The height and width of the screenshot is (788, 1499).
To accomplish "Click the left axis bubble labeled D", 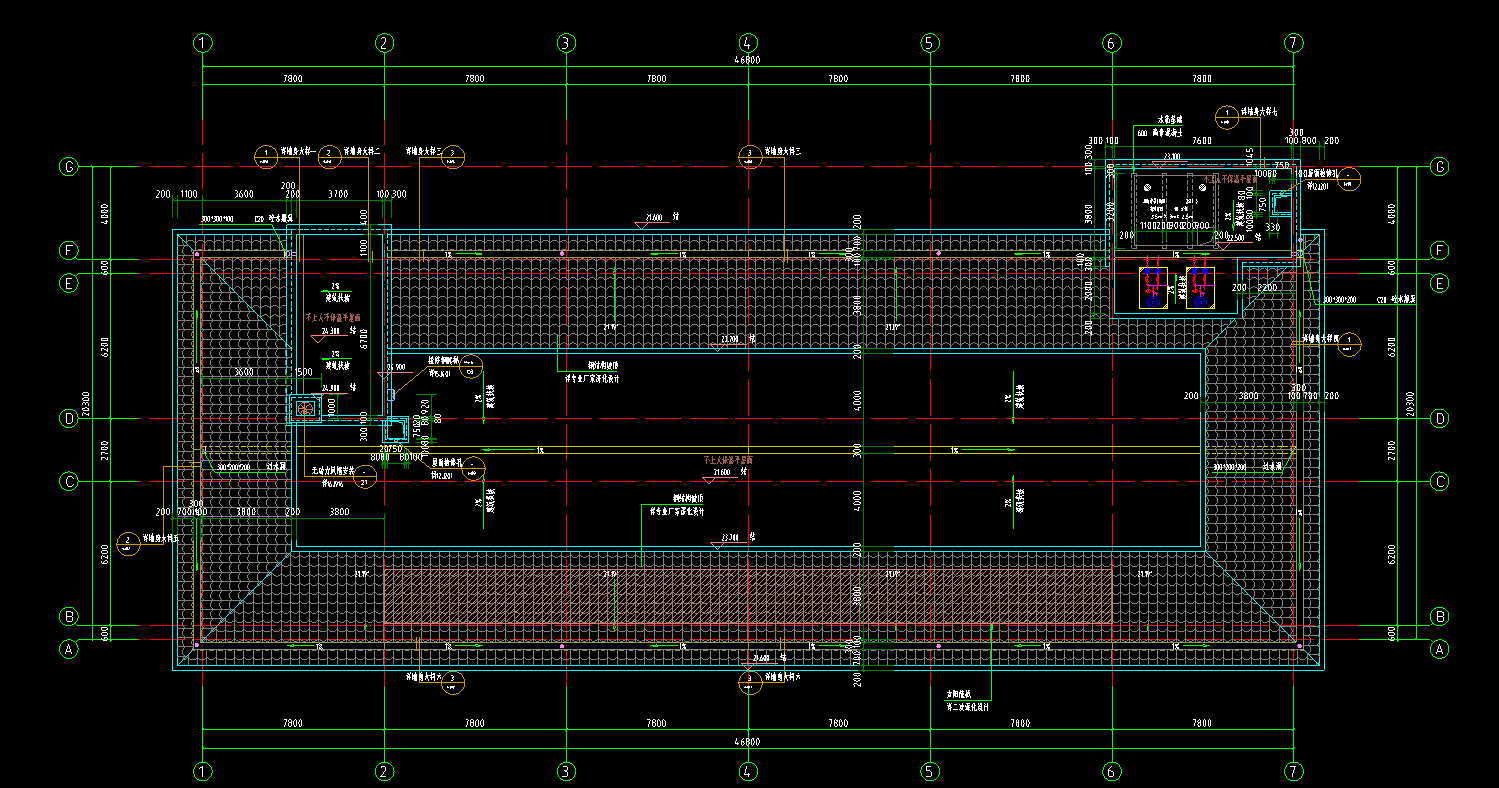I will pyautogui.click(x=69, y=418).
